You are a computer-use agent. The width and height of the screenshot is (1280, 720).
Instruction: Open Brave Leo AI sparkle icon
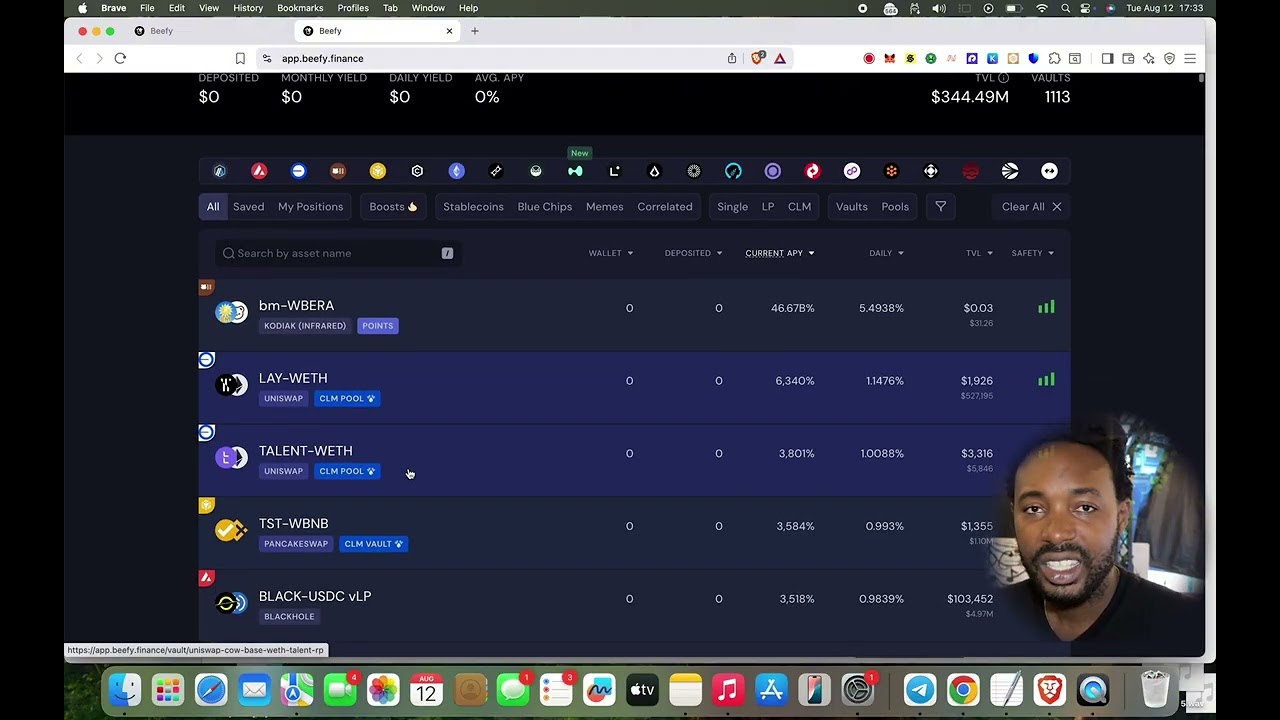1149,58
